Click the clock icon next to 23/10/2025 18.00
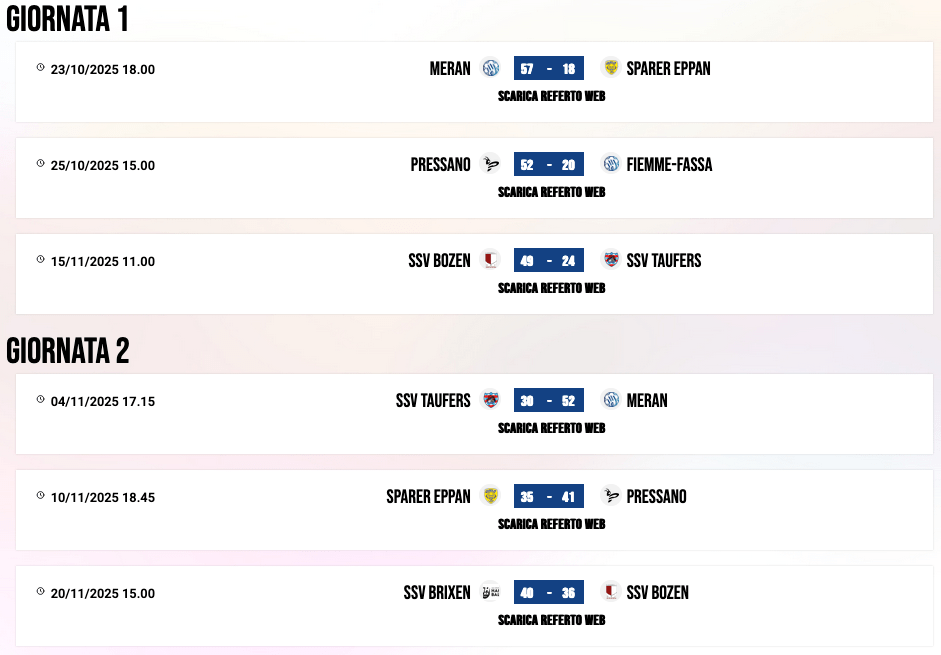 pyautogui.click(x=41, y=68)
